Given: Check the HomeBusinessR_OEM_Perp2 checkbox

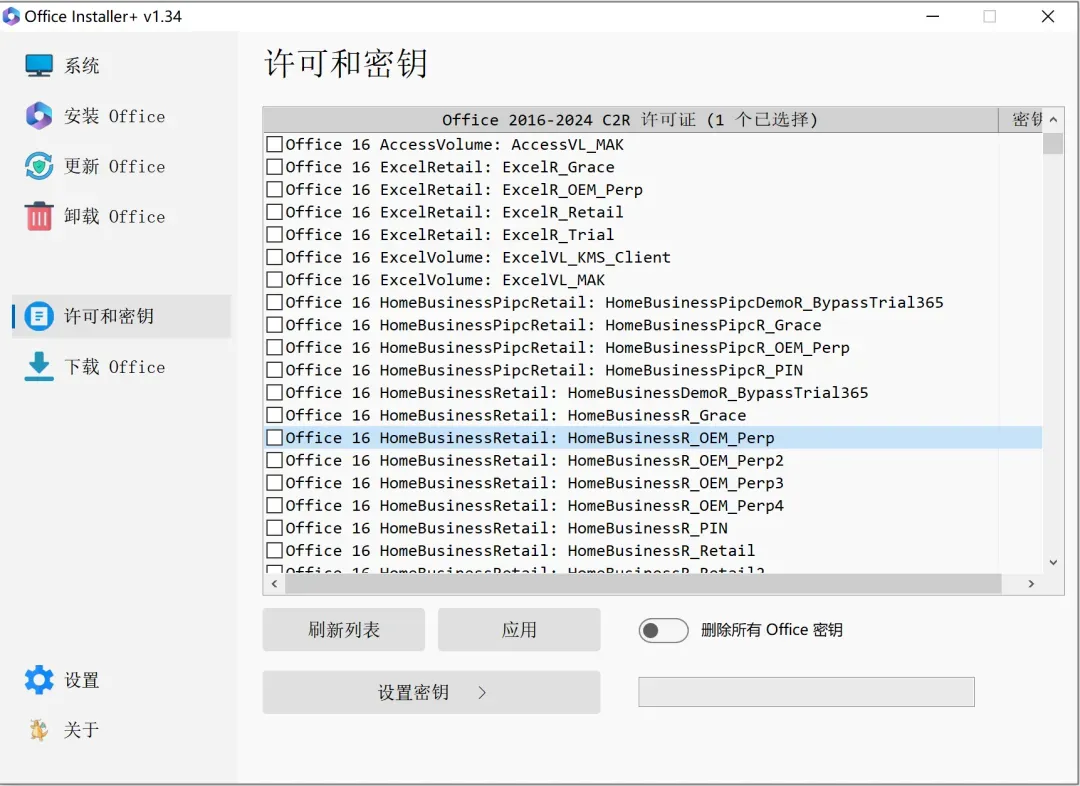Looking at the screenshot, I should pos(274,460).
